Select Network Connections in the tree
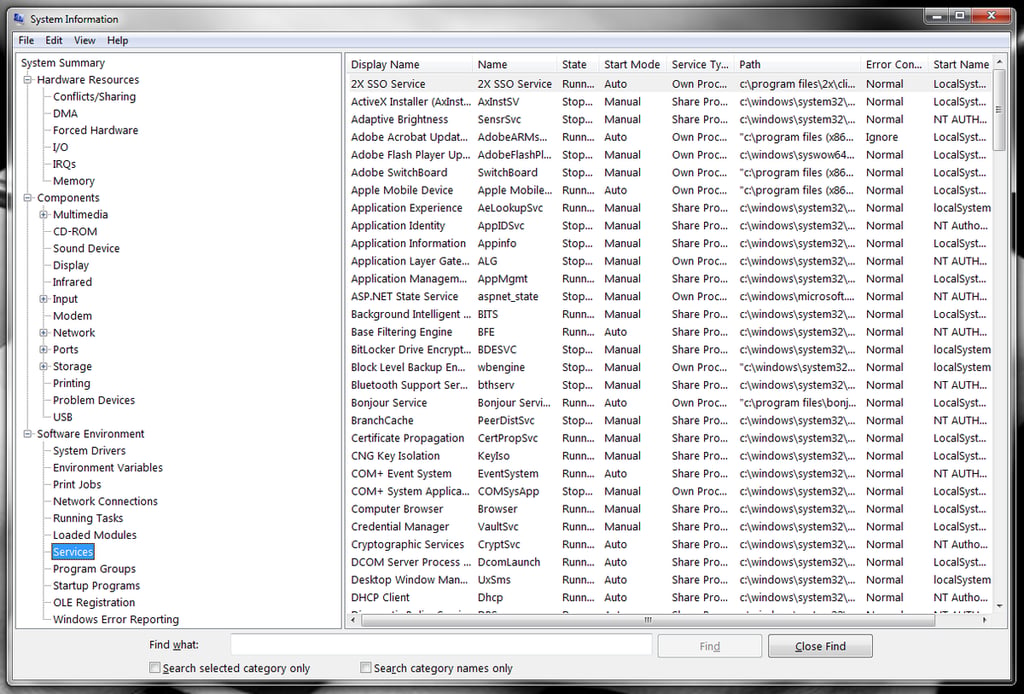 pos(105,501)
